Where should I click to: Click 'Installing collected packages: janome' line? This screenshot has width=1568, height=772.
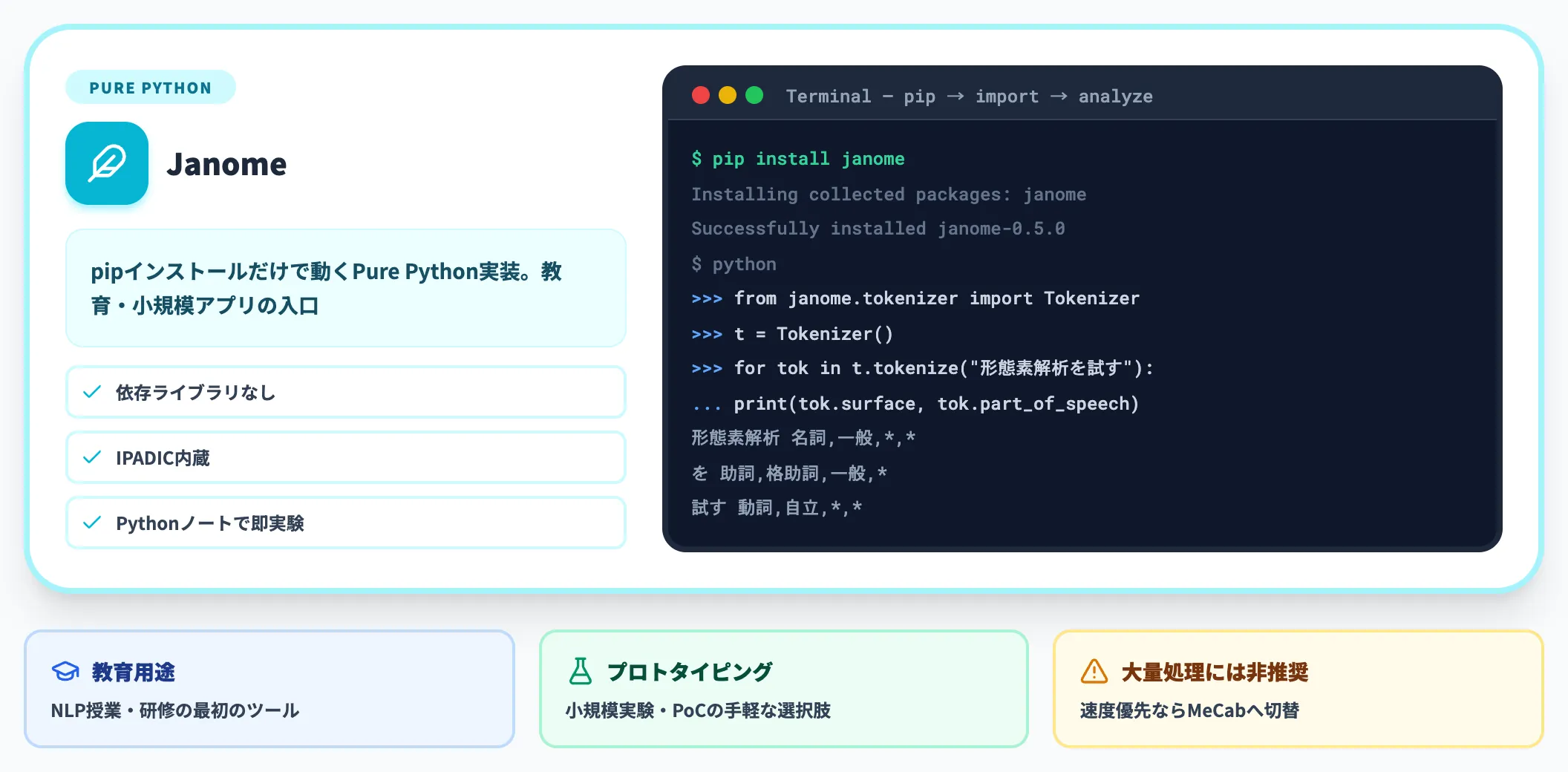[x=889, y=194]
